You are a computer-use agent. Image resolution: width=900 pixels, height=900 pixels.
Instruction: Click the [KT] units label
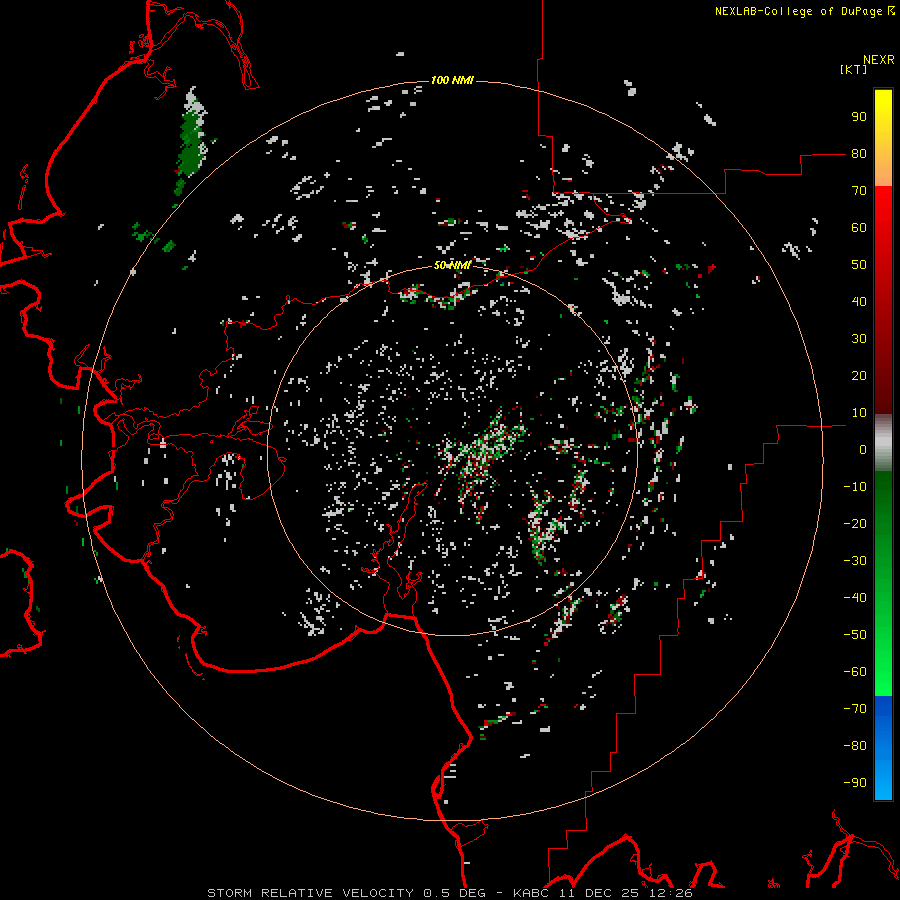[x=853, y=69]
